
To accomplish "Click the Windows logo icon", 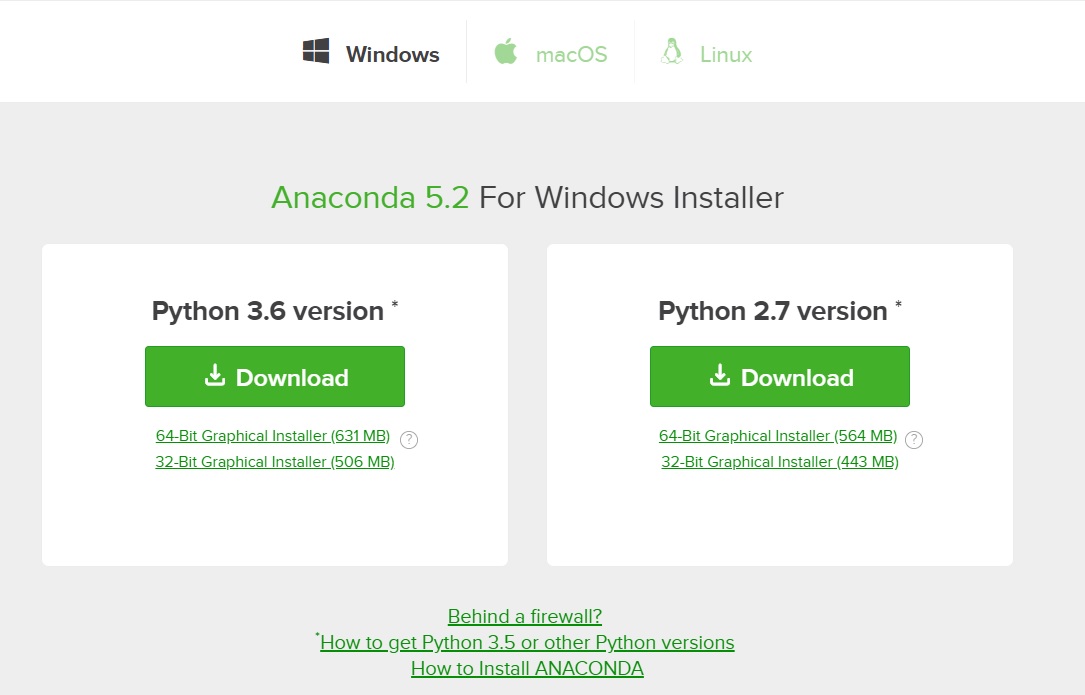I will coord(316,50).
